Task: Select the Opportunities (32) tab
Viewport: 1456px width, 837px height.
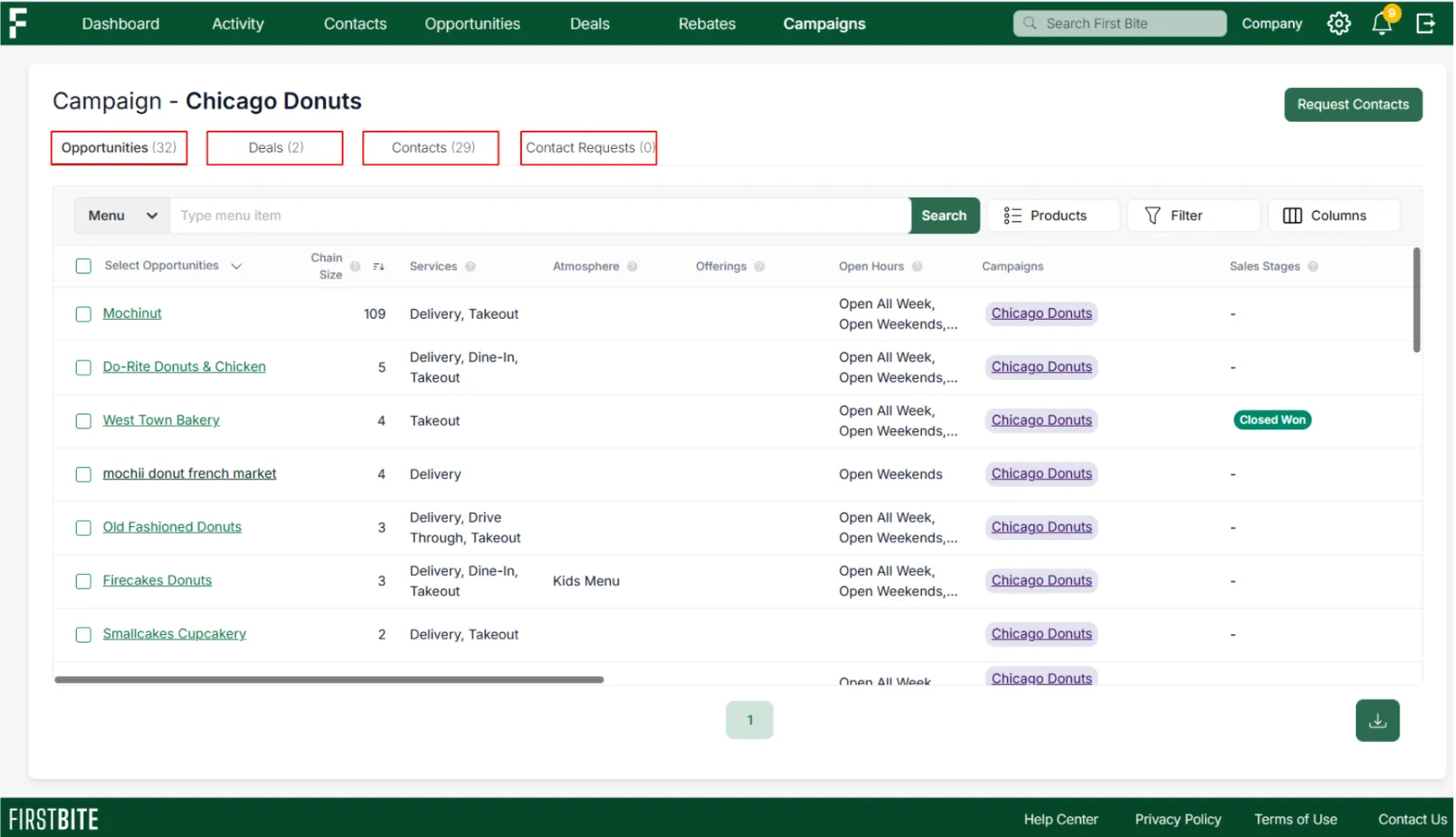Action: [119, 148]
